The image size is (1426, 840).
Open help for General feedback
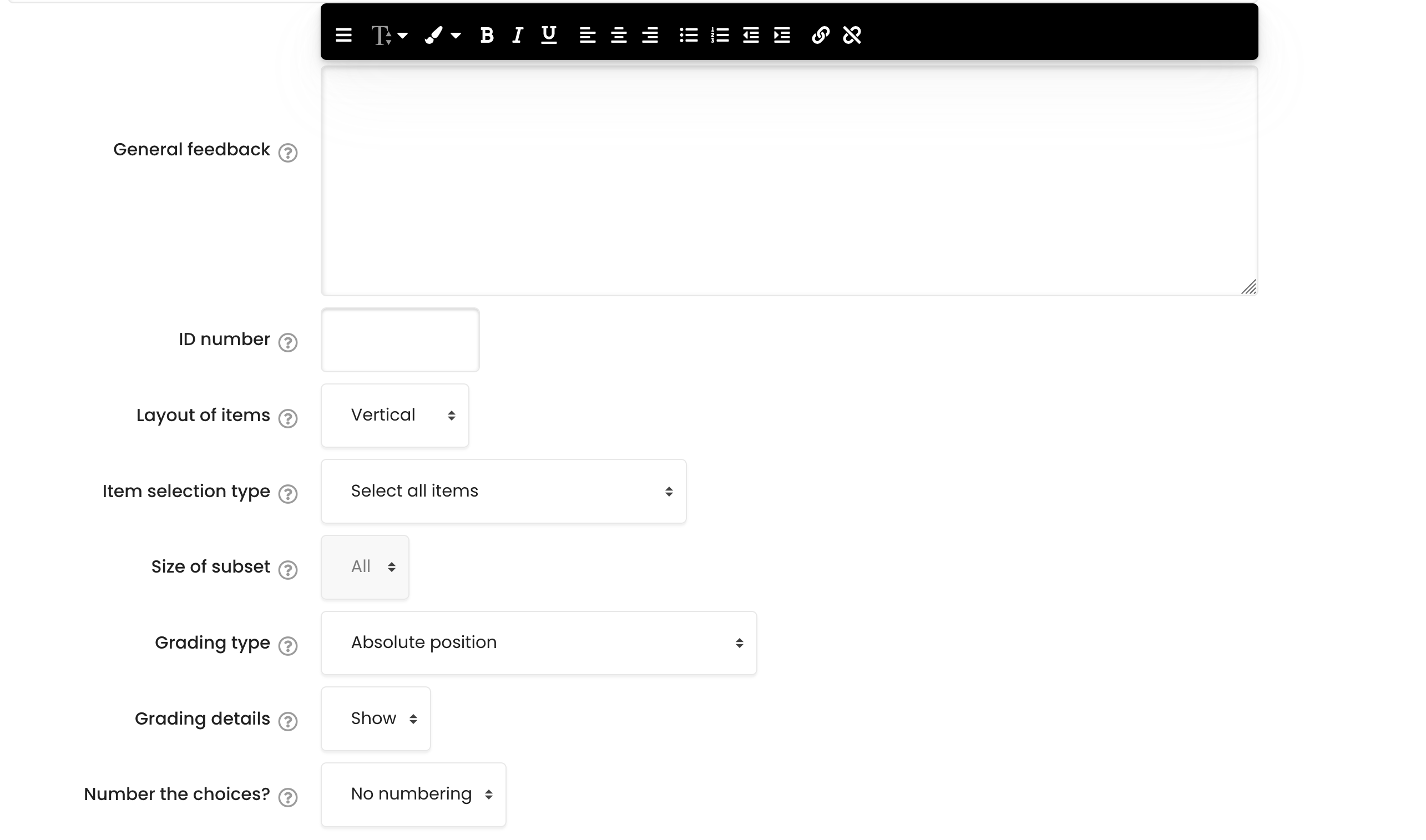(x=288, y=153)
